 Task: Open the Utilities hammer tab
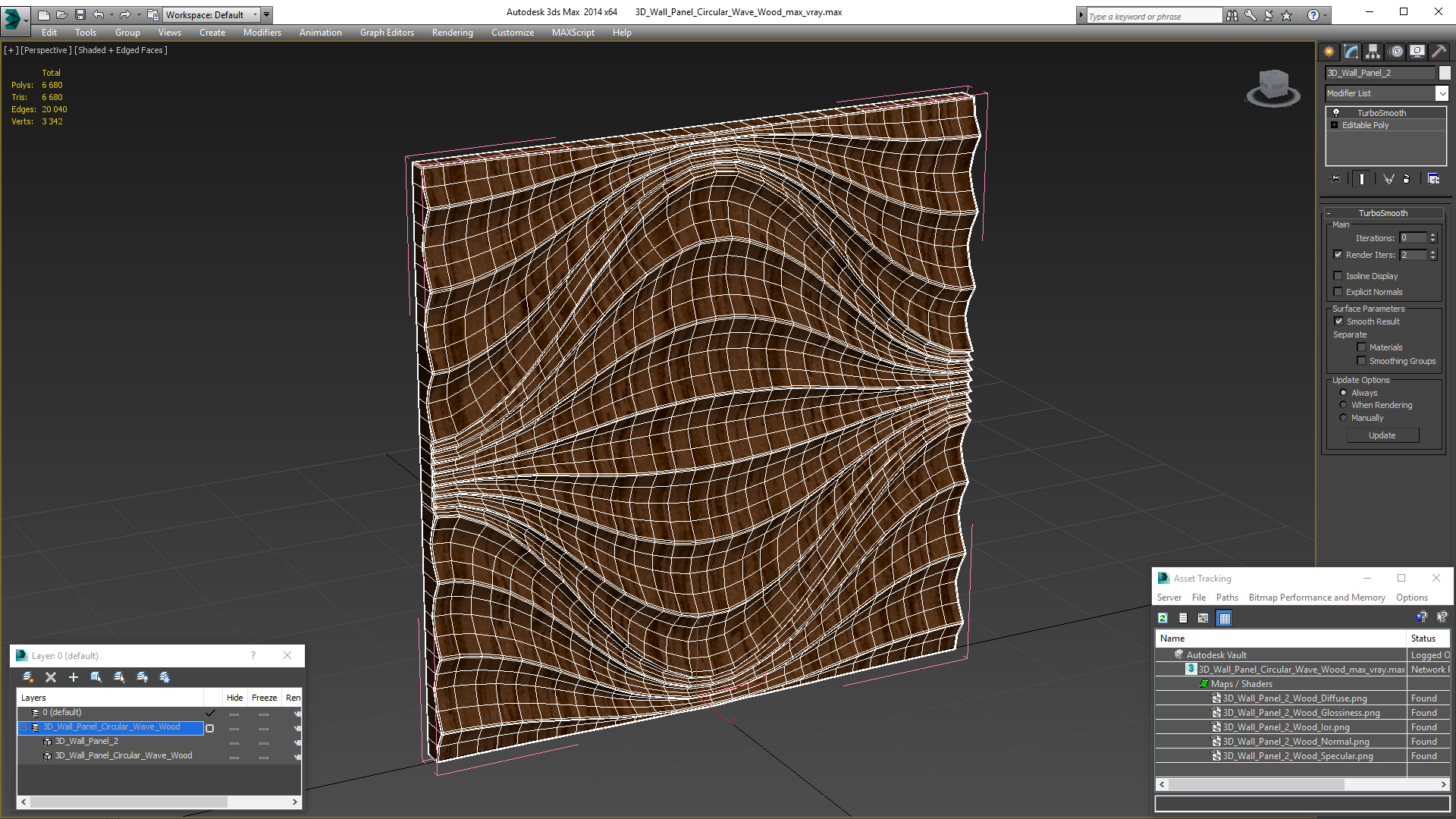point(1439,52)
